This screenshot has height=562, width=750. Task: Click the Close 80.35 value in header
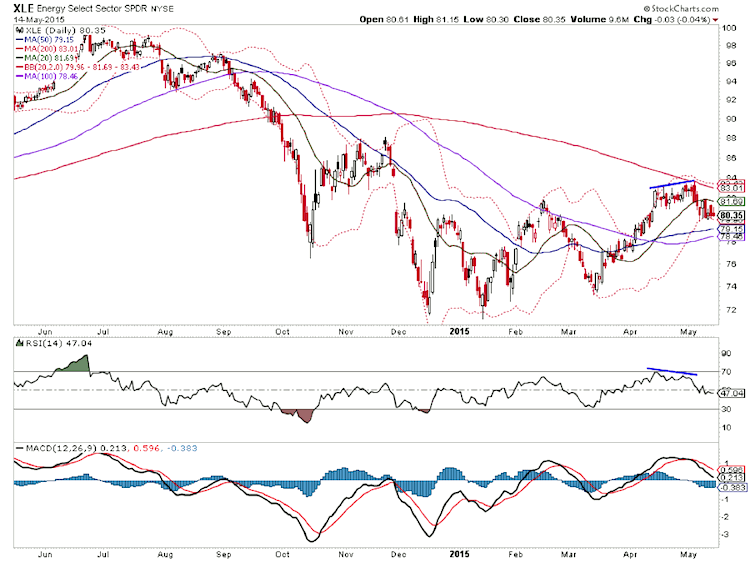tap(540, 19)
